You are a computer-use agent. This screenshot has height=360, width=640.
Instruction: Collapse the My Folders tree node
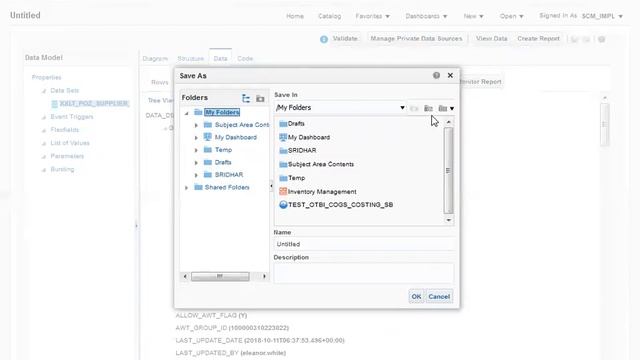coord(187,113)
